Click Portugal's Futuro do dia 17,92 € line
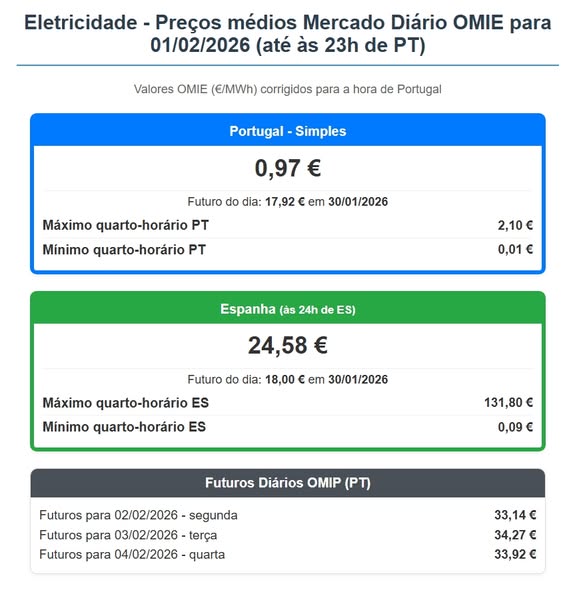The height and width of the screenshot is (590, 573). click(x=287, y=201)
